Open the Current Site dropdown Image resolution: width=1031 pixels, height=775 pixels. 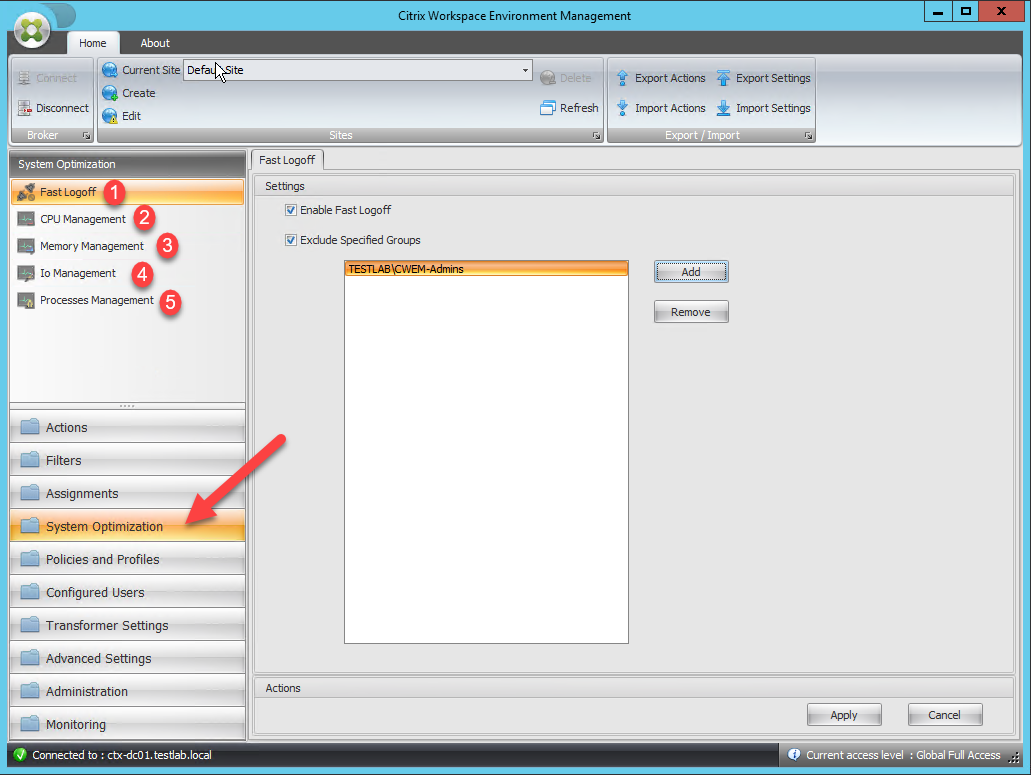525,70
